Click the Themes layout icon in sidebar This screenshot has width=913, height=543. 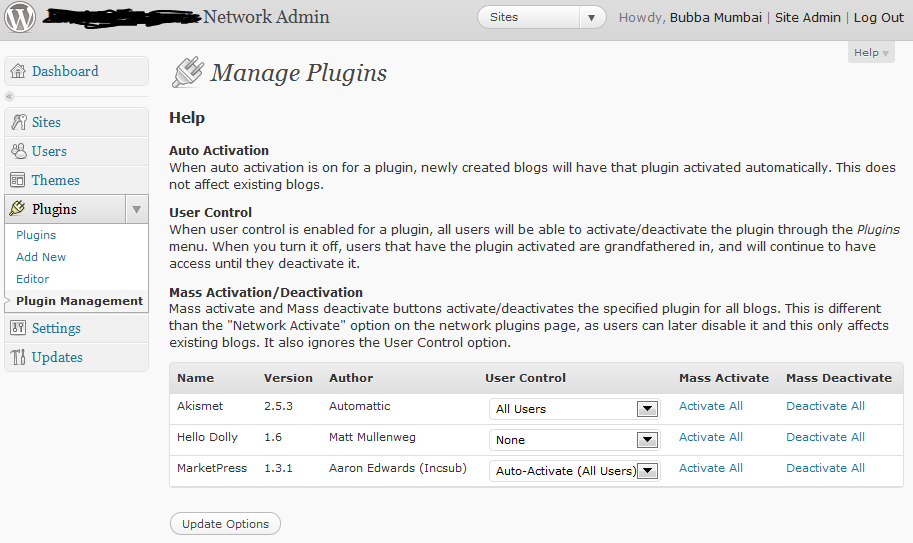click(x=18, y=180)
